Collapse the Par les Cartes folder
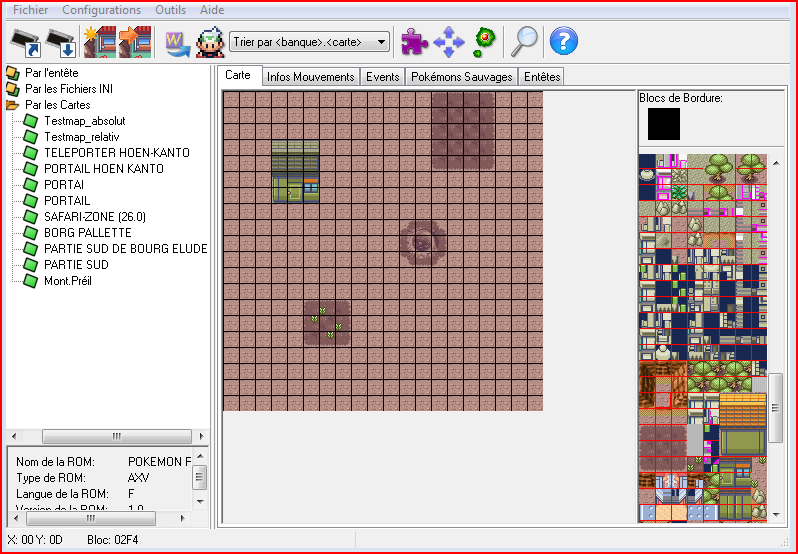Screen dimensions: 798x554 tap(58, 105)
